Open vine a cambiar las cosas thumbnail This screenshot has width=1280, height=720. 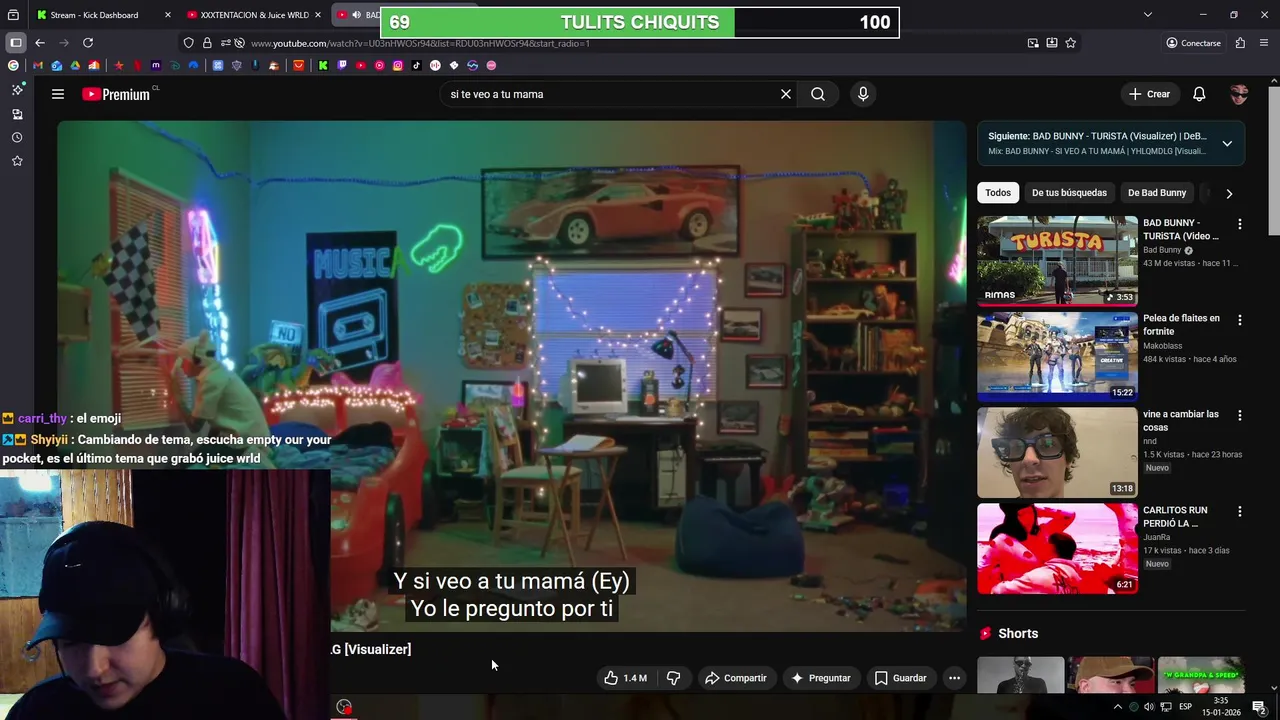[1057, 452]
